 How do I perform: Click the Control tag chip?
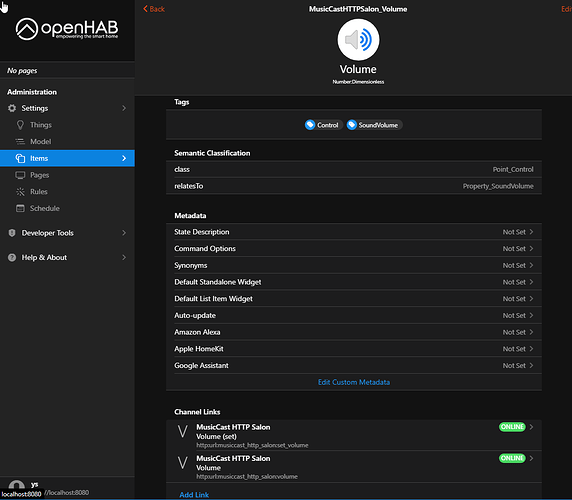pos(323,125)
